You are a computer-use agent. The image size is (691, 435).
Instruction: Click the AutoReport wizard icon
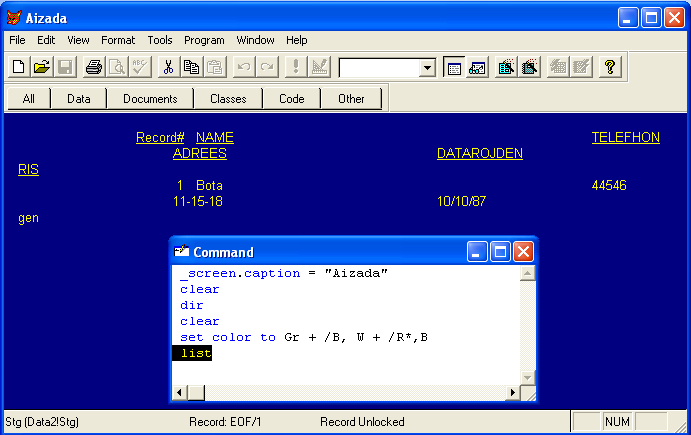pyautogui.click(x=581, y=67)
